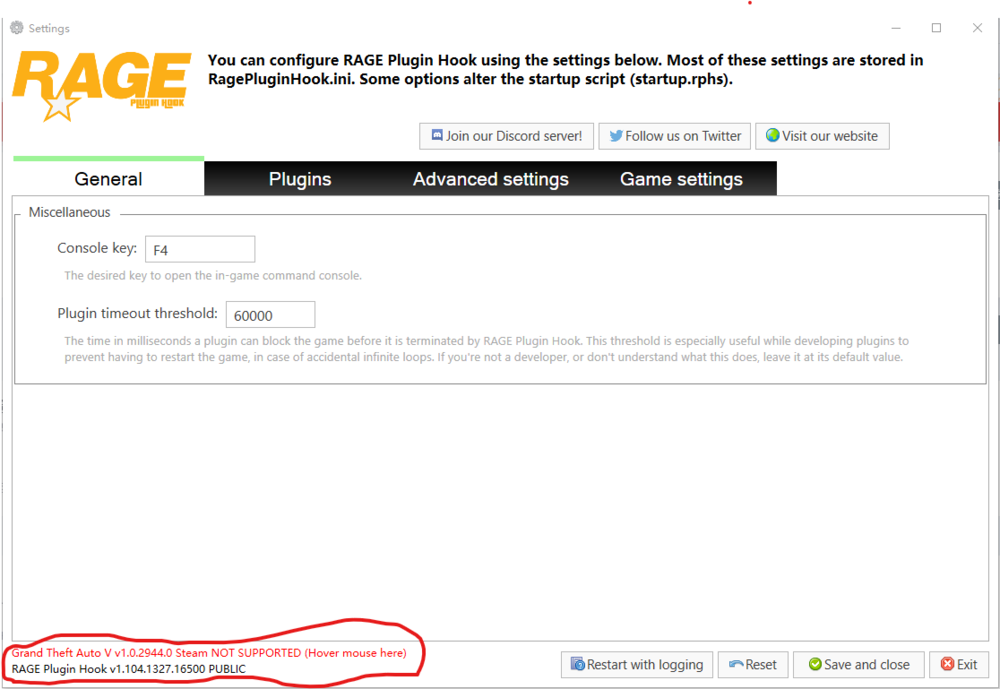
Task: Switch to the Plugins tab
Action: click(300, 179)
